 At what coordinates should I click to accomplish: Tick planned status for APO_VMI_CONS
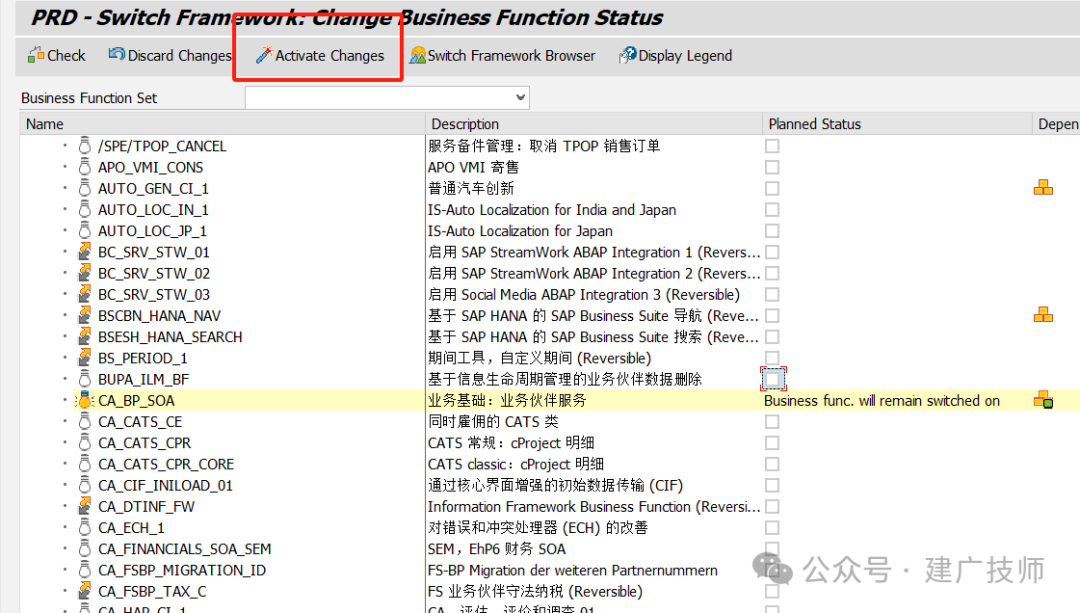click(x=772, y=167)
